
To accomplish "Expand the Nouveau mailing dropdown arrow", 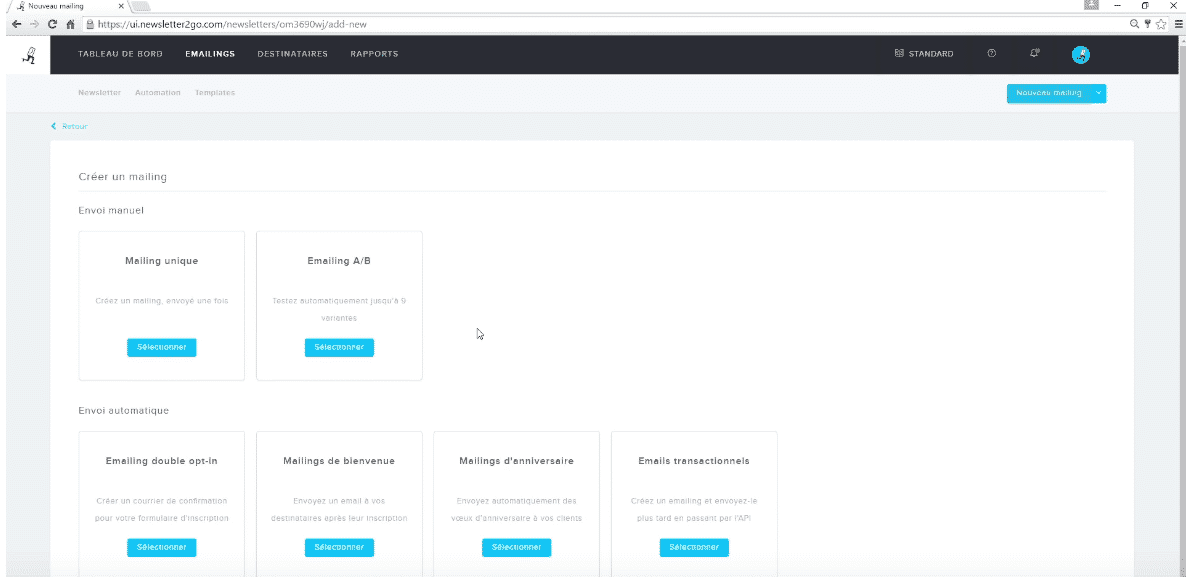I will [1098, 93].
